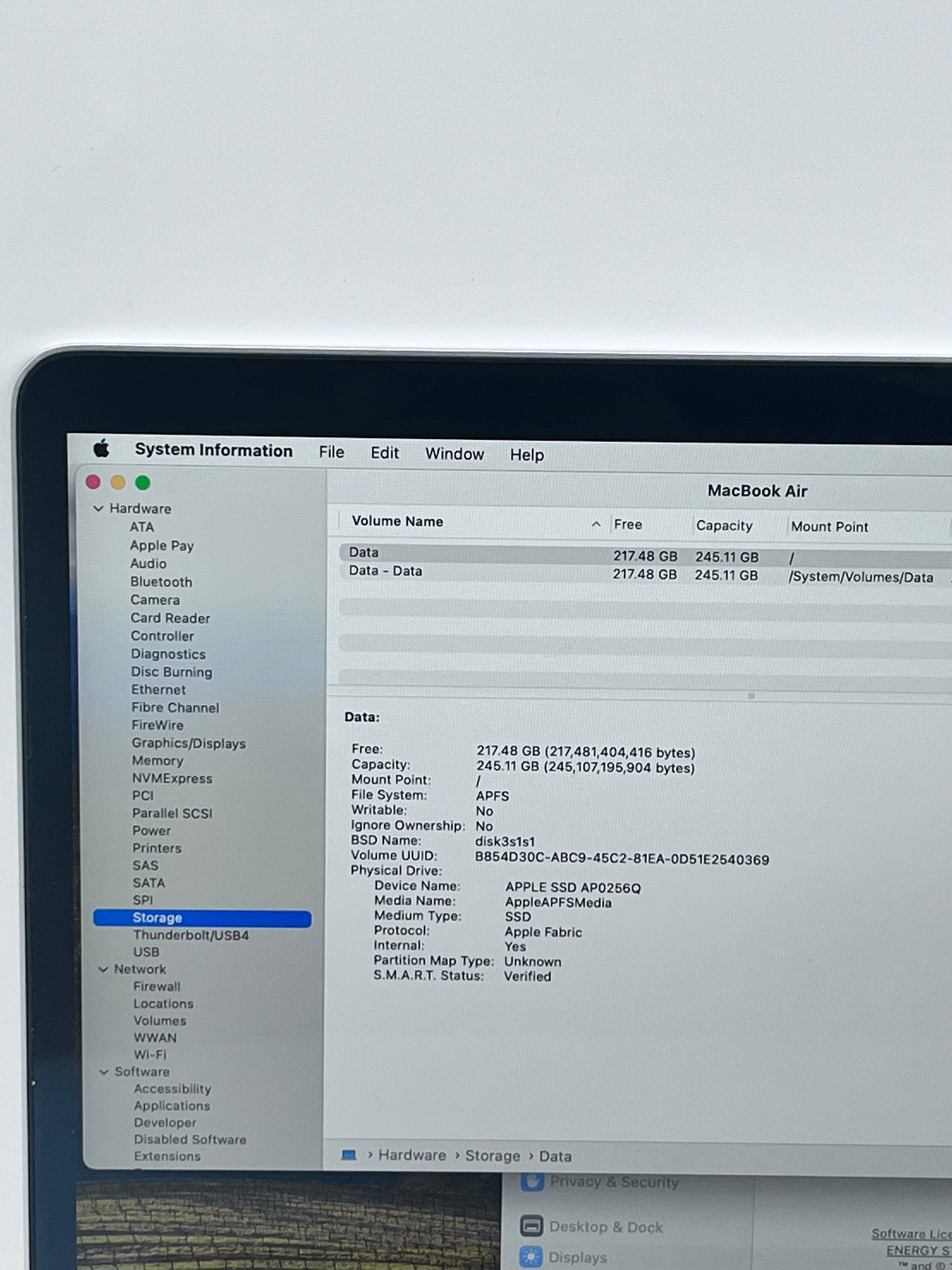Click Storage in the path bar
The height and width of the screenshot is (1270, 952).
click(493, 1156)
